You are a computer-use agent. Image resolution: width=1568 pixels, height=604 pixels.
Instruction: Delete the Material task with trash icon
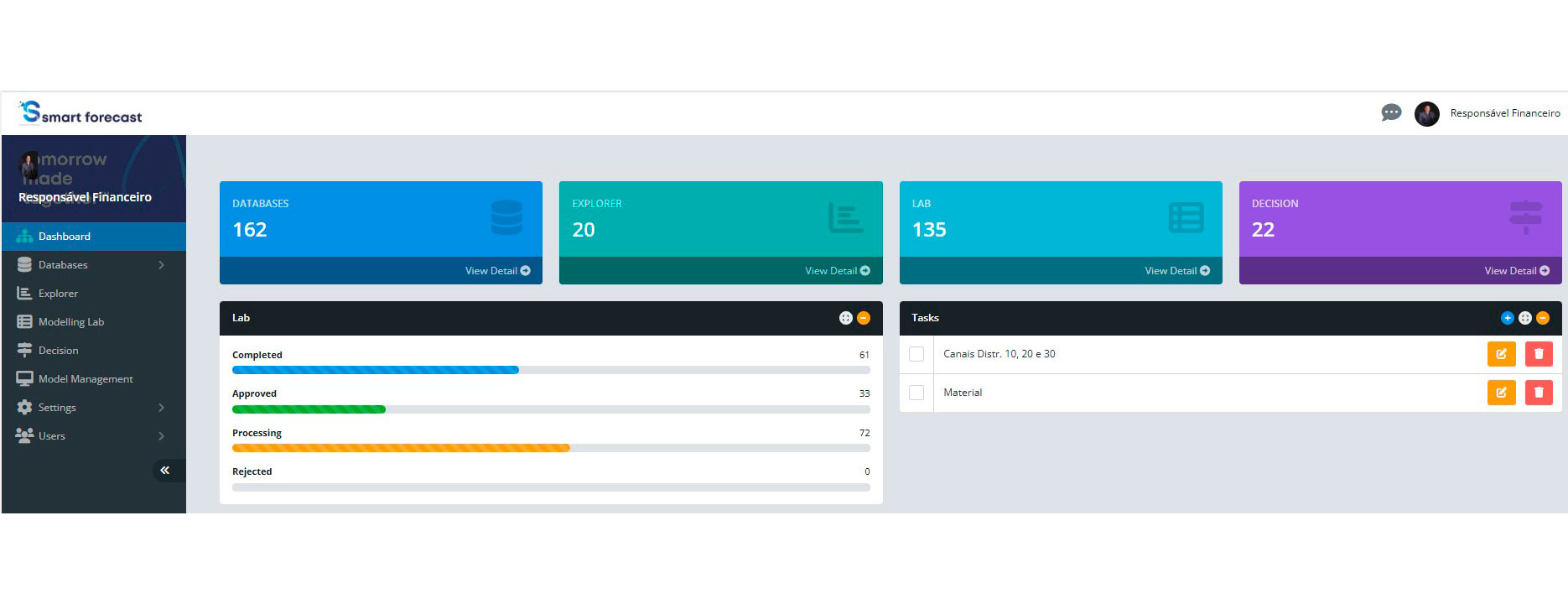[1539, 393]
